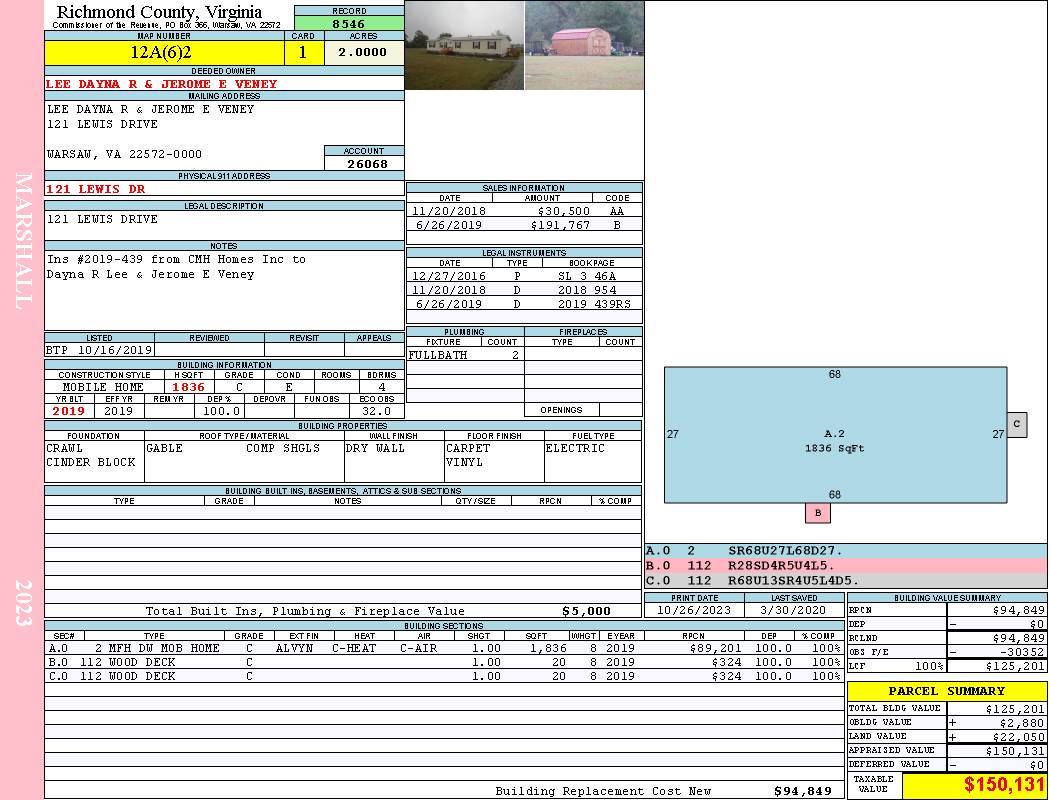Click the green record number 8546 field
Viewport: 1050px width, 800px height.
point(349,22)
